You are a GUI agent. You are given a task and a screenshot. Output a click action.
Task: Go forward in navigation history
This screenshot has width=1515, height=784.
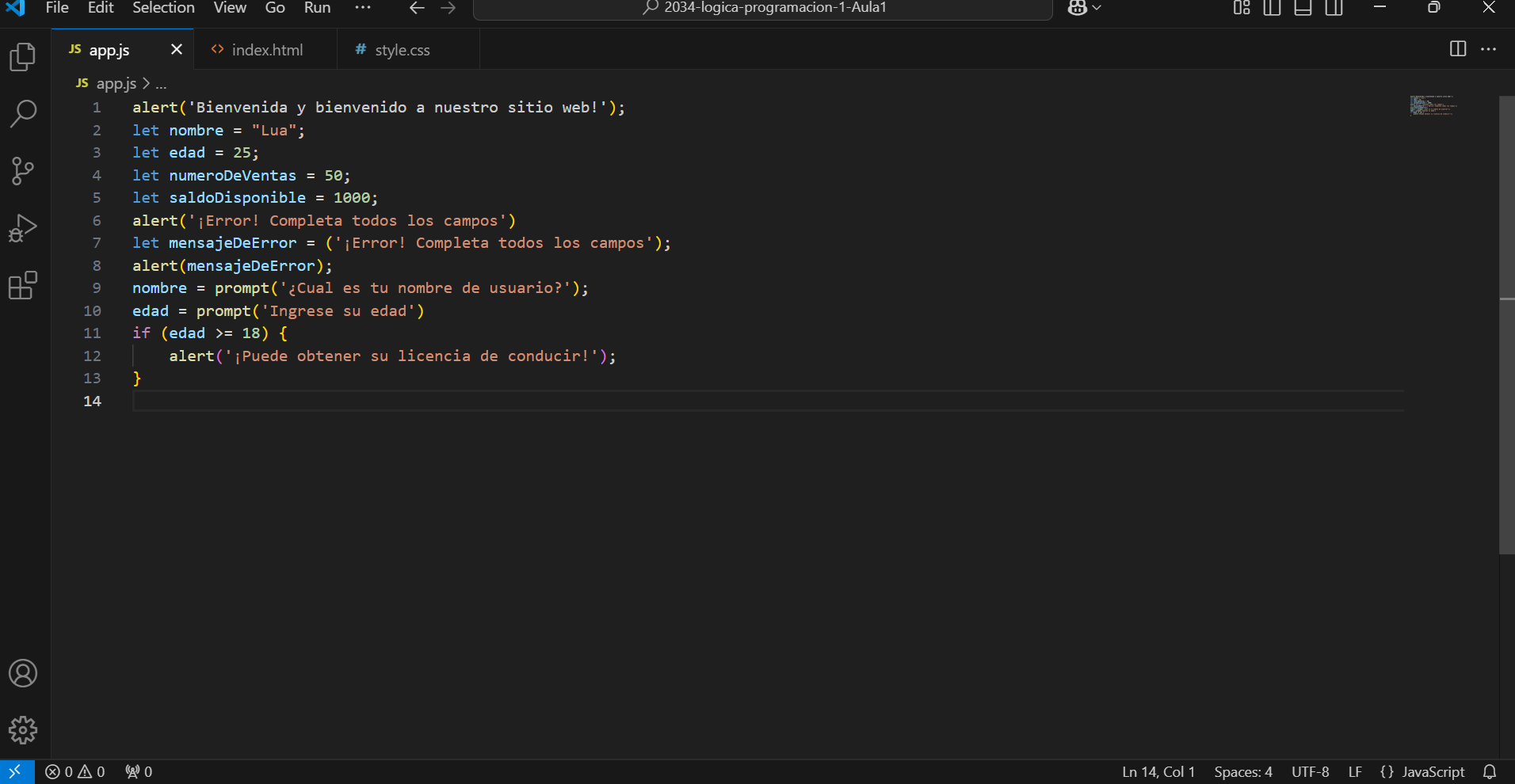[448, 8]
